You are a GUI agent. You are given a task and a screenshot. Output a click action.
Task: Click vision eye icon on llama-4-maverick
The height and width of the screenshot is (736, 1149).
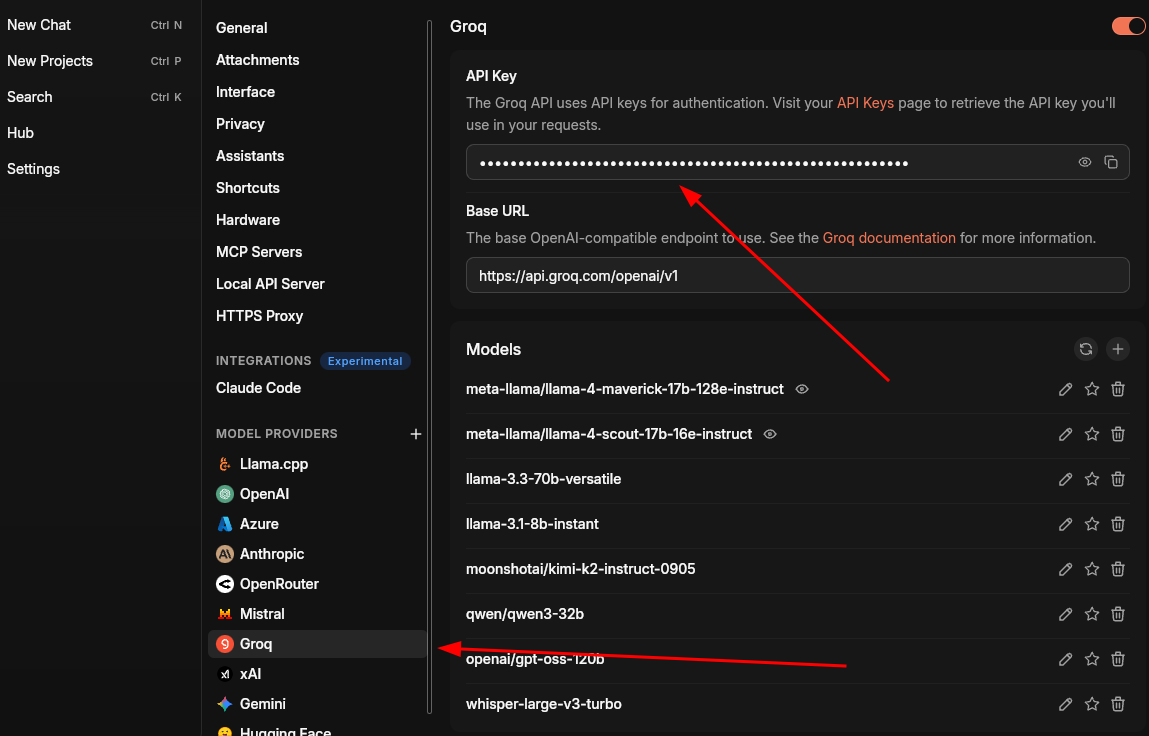(x=802, y=389)
